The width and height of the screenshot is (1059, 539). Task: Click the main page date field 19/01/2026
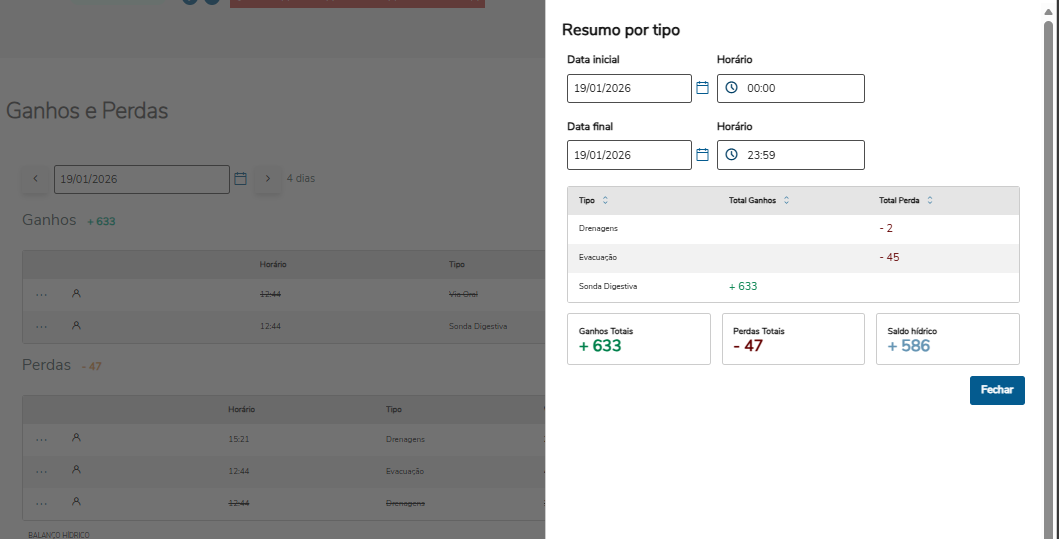tap(141, 179)
